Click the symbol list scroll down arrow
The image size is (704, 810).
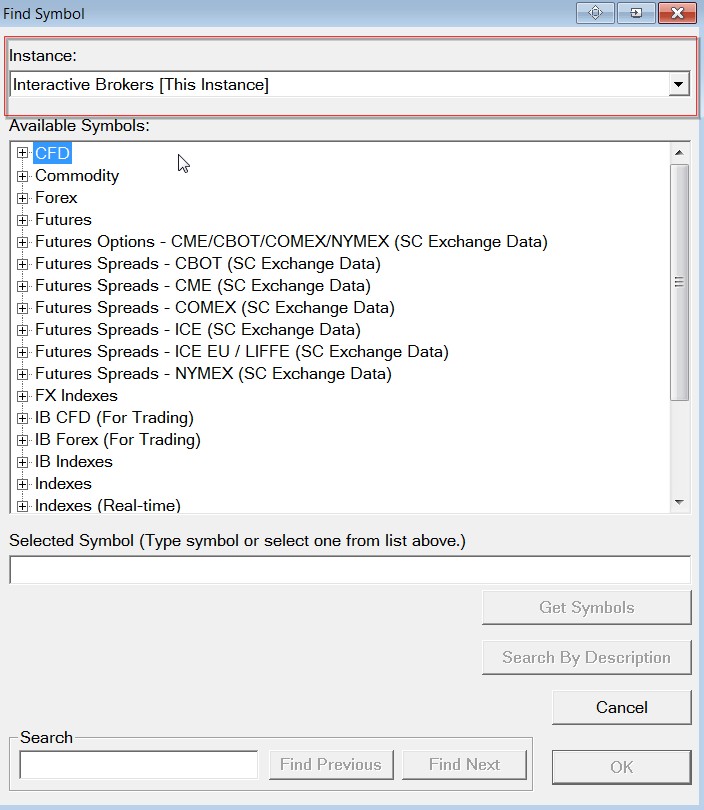click(x=679, y=502)
